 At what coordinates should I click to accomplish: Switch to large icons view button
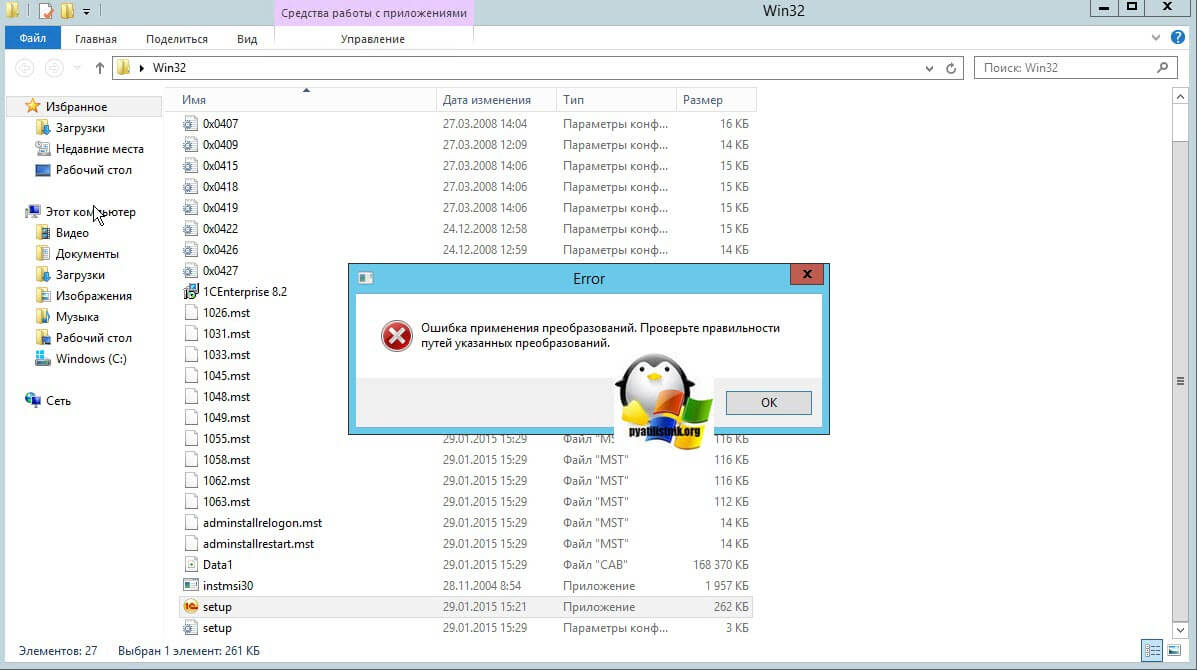[x=1173, y=650]
